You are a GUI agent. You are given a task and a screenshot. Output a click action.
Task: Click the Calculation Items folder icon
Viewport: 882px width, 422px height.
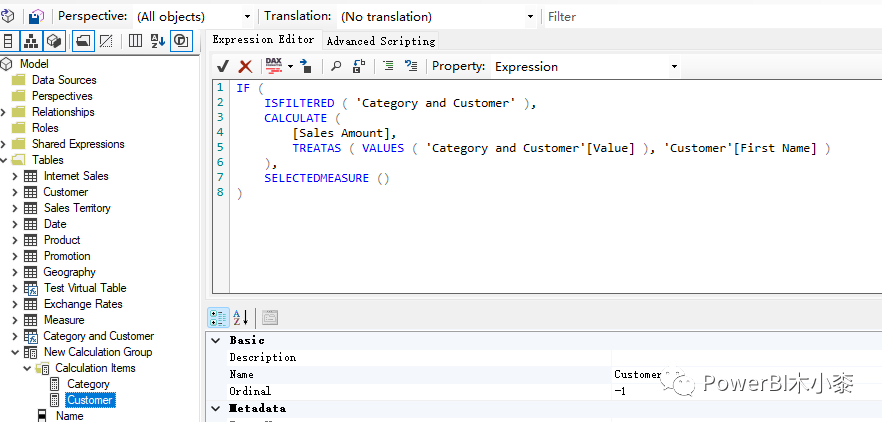point(42,369)
